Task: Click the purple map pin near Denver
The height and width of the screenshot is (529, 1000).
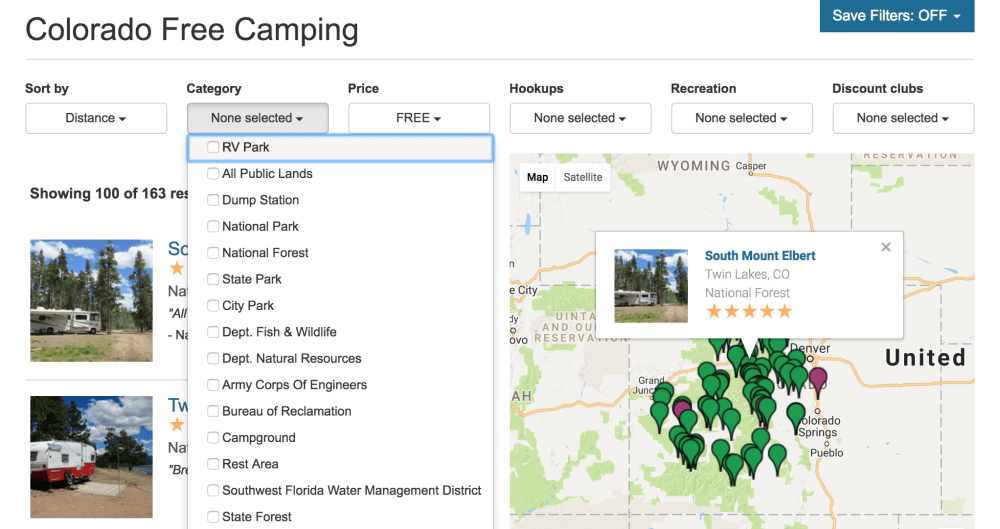Action: coord(818,379)
